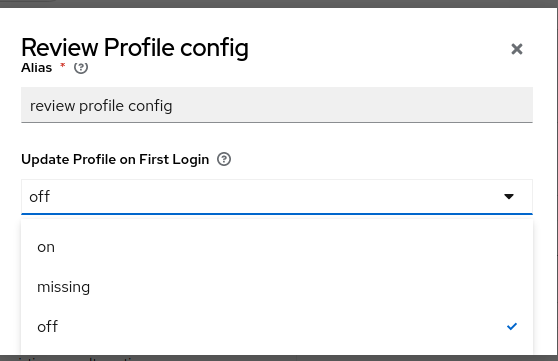This screenshot has height=361, width=558.
Task: Click the Update Profile on First Login label
Action: (115, 159)
